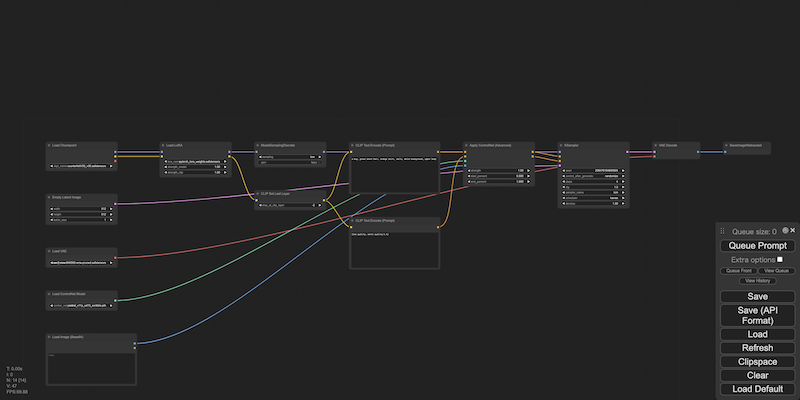The height and width of the screenshot is (400, 800).
Task: Collapse the VAE Decode node via its title dot
Action: tap(656, 145)
